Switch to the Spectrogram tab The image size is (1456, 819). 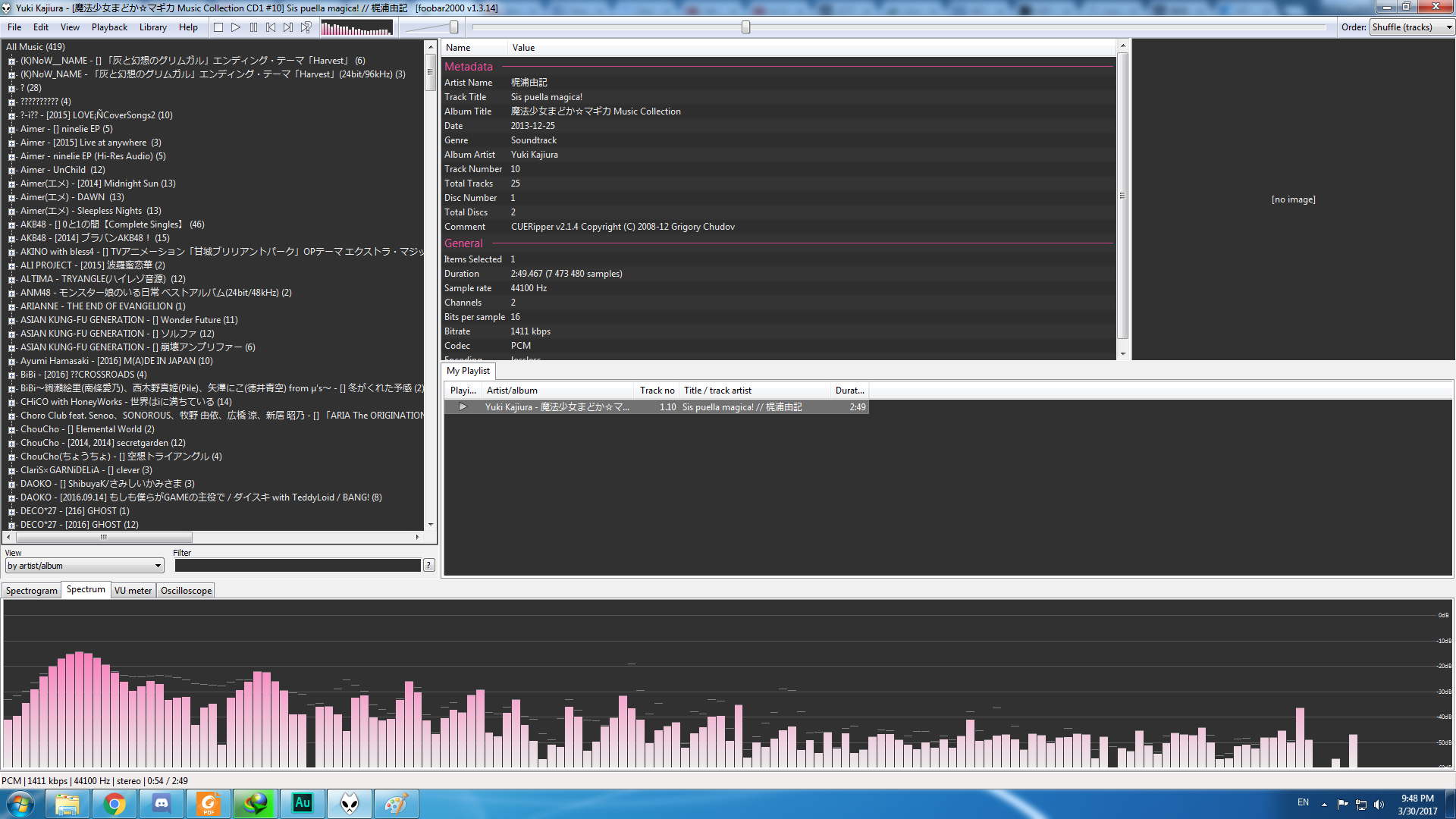tap(32, 591)
